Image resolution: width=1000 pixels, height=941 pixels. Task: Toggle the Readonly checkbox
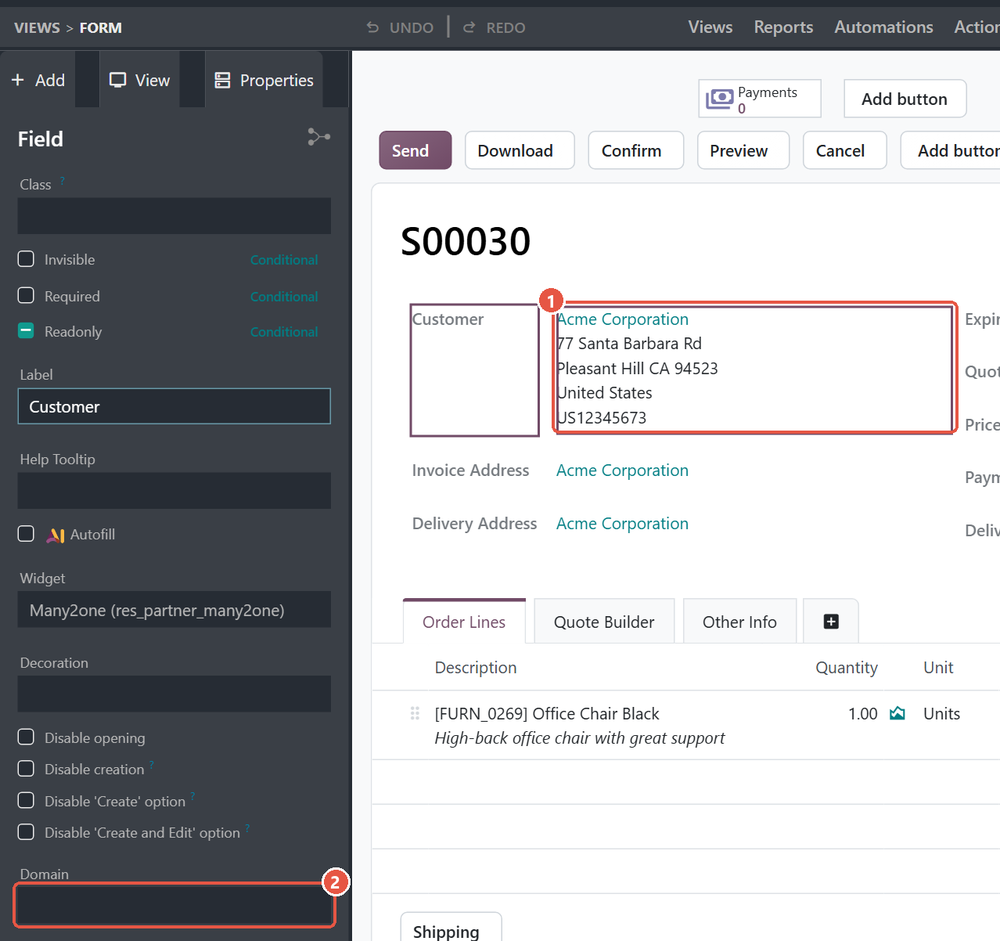[x=26, y=330]
